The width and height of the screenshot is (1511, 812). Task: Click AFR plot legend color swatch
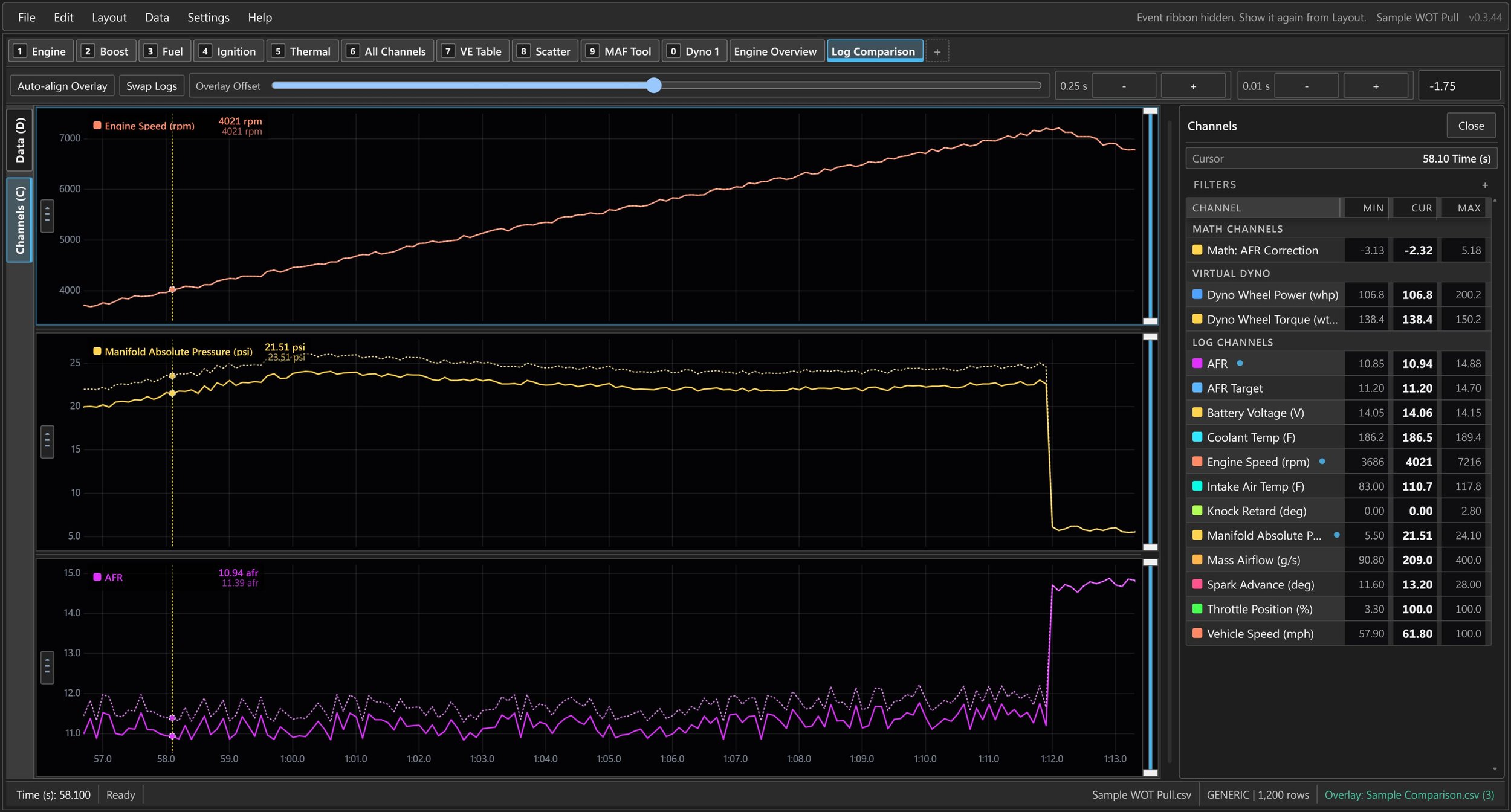click(x=97, y=577)
